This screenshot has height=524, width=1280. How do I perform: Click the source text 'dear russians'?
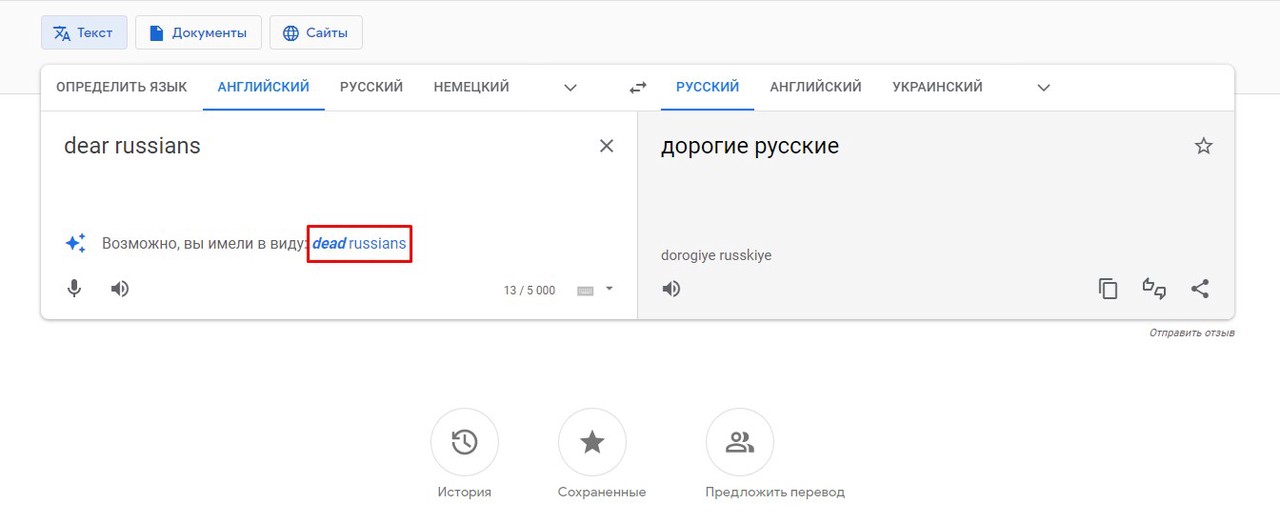(x=132, y=146)
